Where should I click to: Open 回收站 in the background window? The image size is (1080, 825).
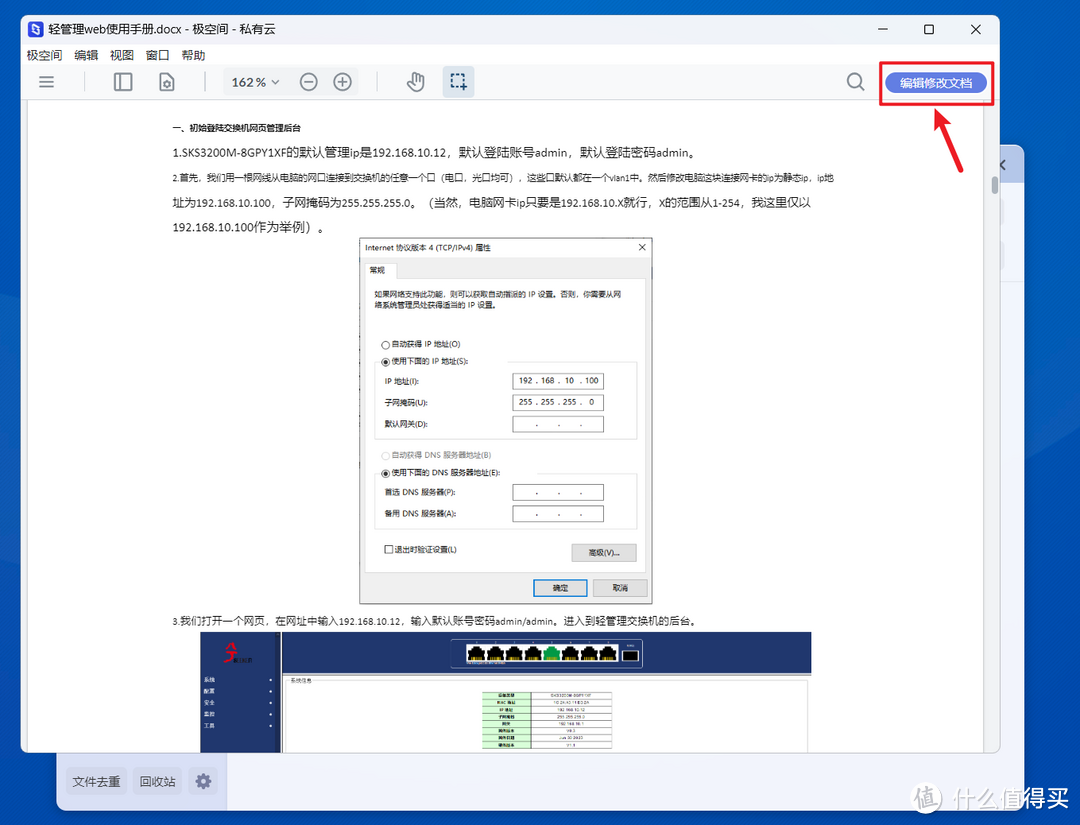pyautogui.click(x=158, y=782)
